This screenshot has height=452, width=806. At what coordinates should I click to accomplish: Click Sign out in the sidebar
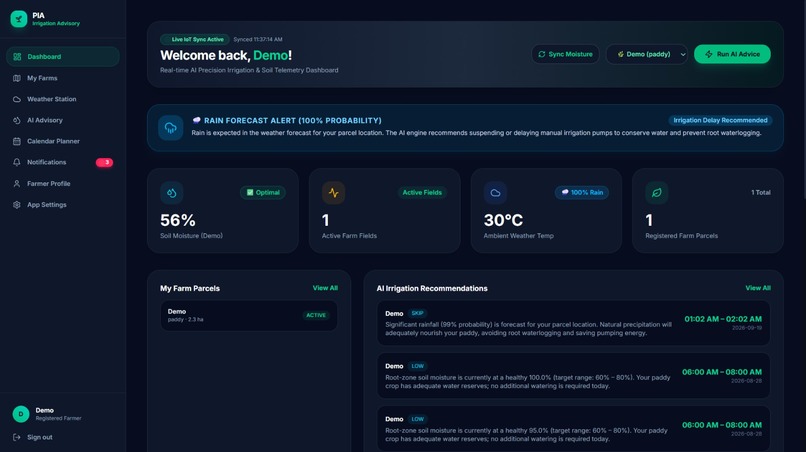40,437
